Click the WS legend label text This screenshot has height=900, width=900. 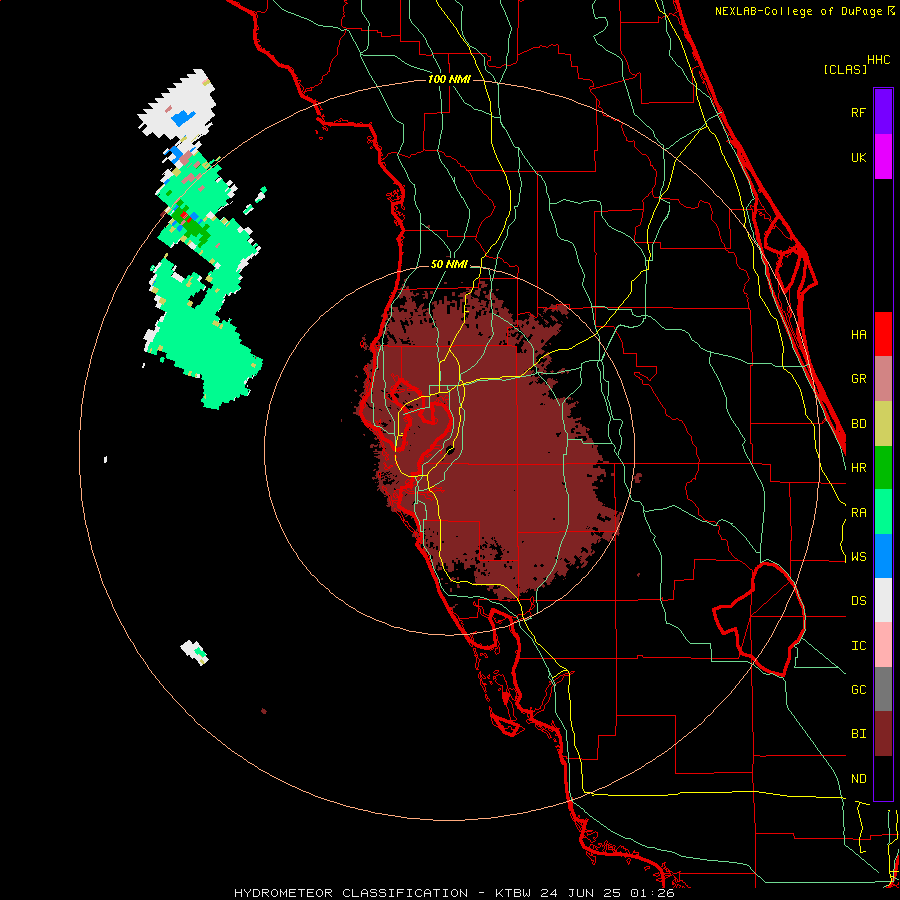click(858, 557)
